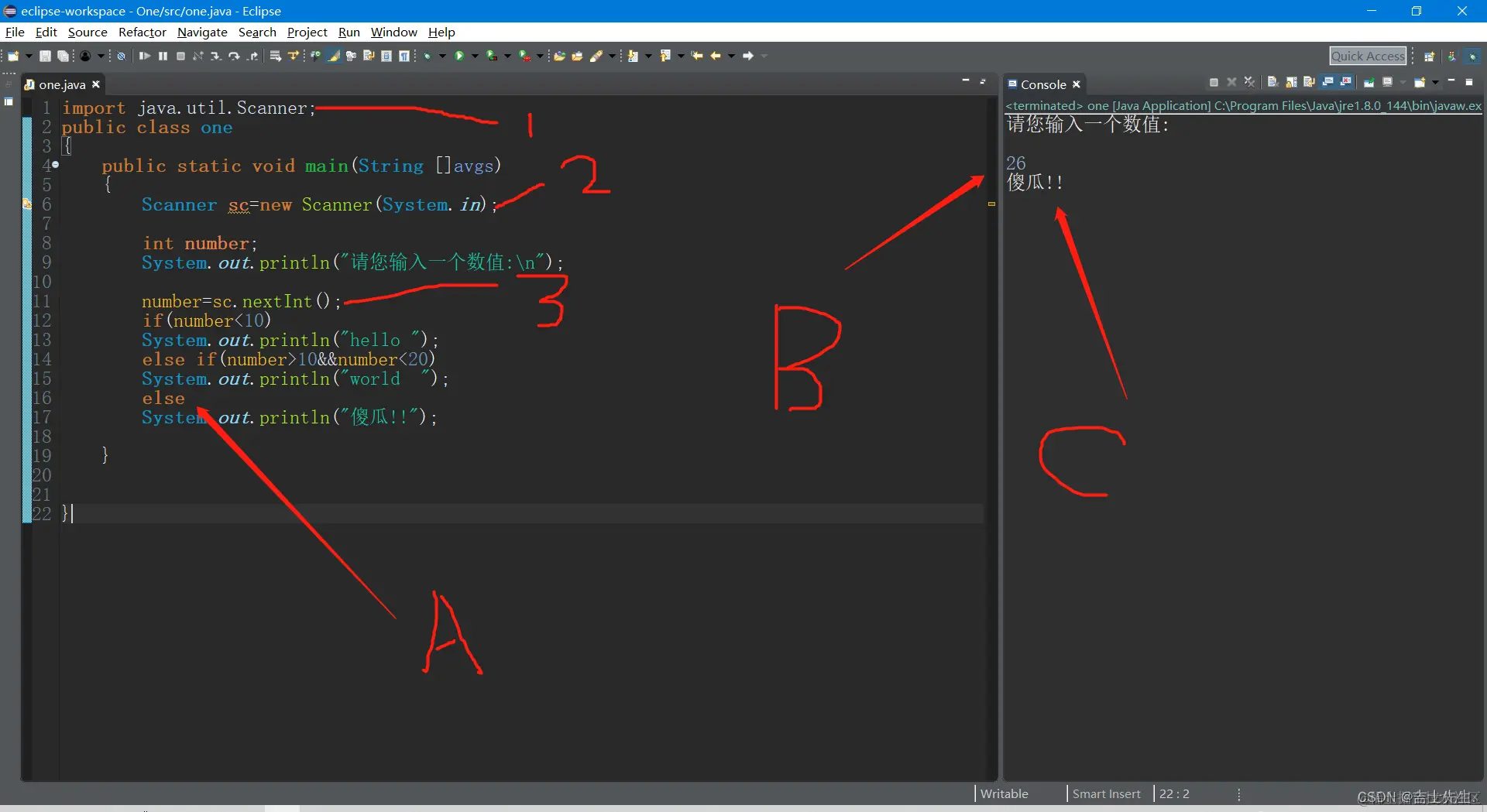This screenshot has height=812, width=1487.
Task: Toggle Pin Console
Action: coord(1369,82)
